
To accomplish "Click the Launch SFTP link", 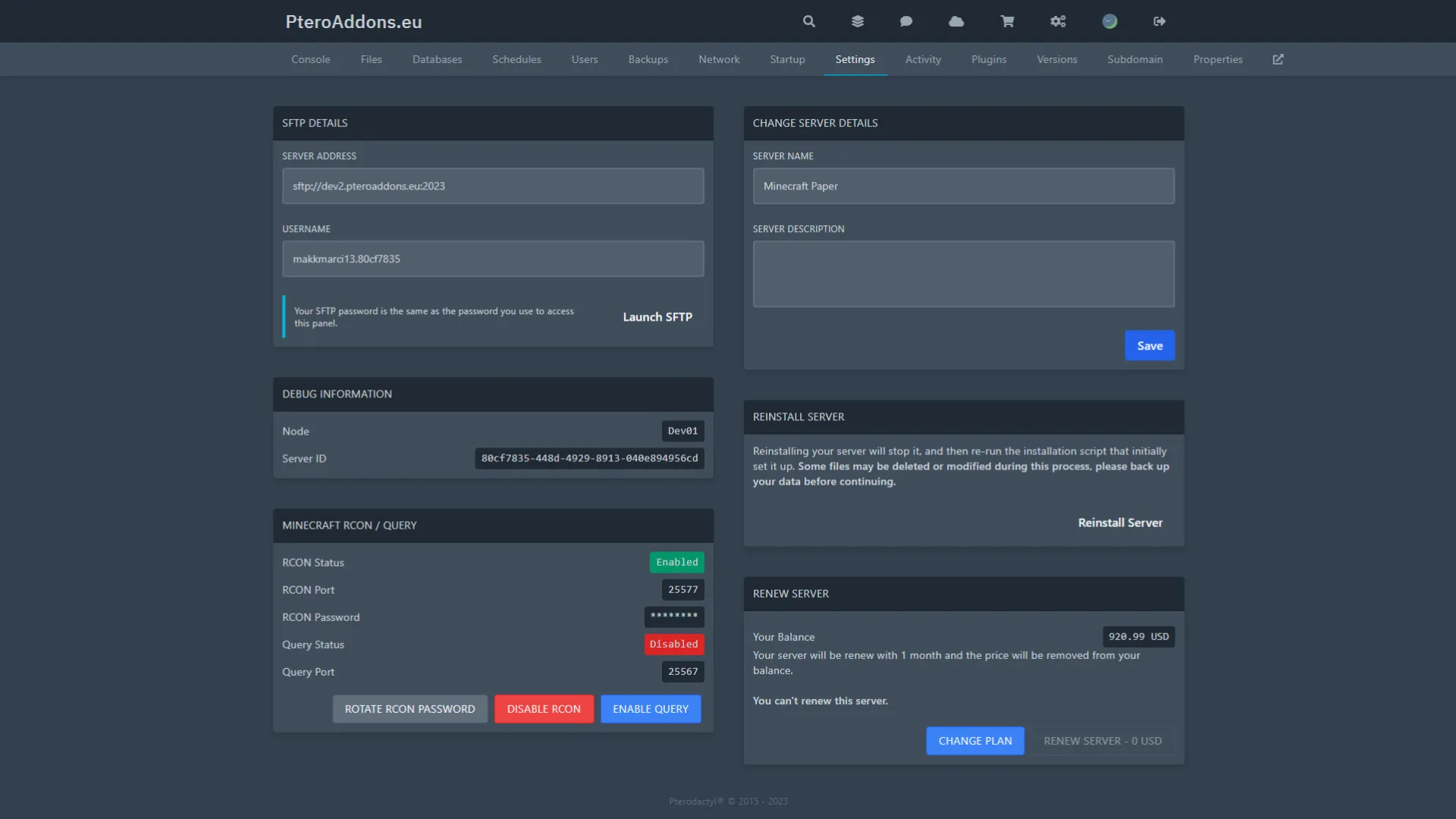I will coord(657,317).
